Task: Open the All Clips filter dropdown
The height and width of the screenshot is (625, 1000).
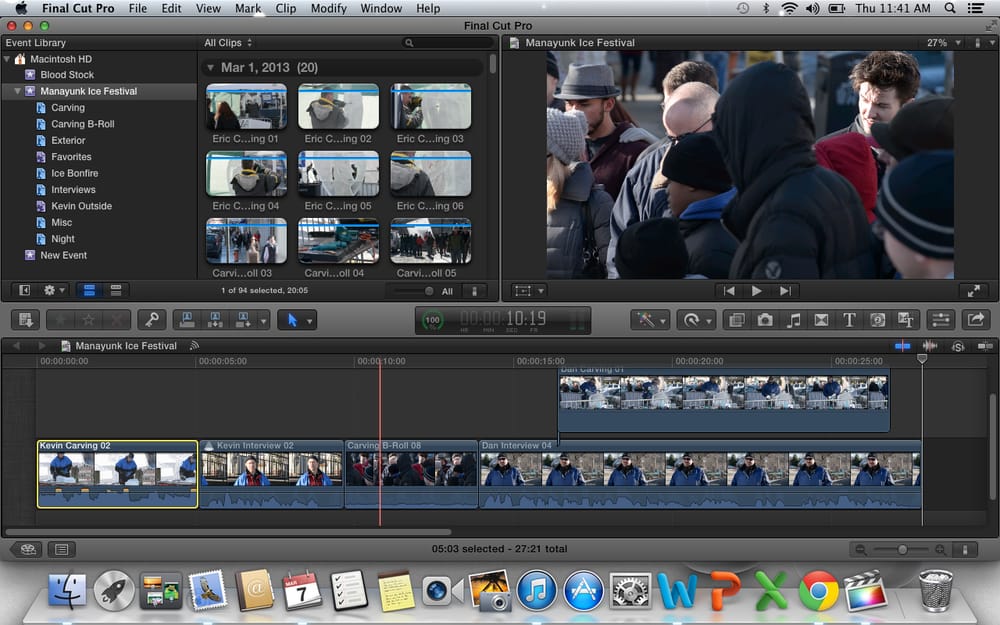Action: [x=228, y=43]
